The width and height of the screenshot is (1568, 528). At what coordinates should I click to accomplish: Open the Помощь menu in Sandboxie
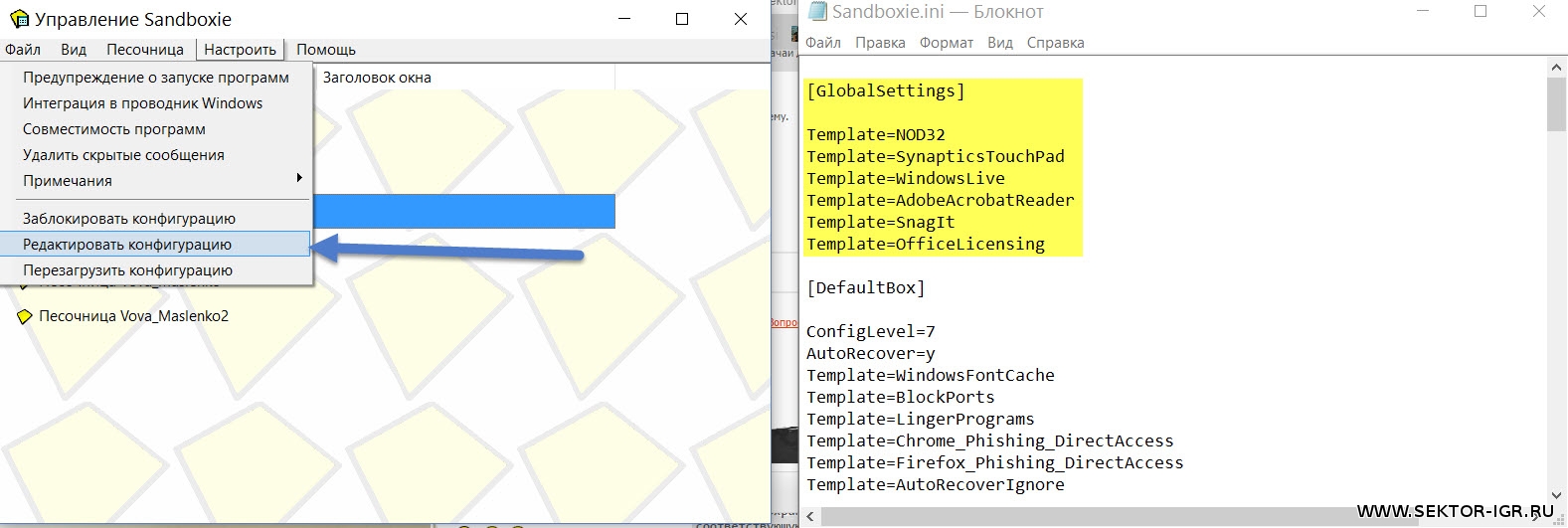(326, 49)
